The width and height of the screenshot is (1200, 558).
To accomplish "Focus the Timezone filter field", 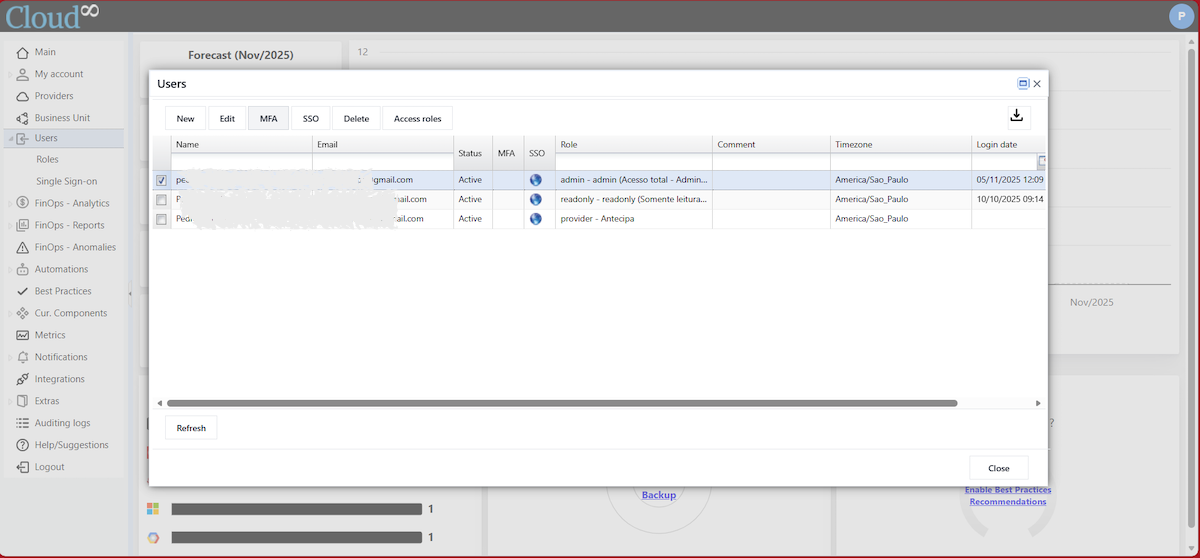I will tap(901, 162).
